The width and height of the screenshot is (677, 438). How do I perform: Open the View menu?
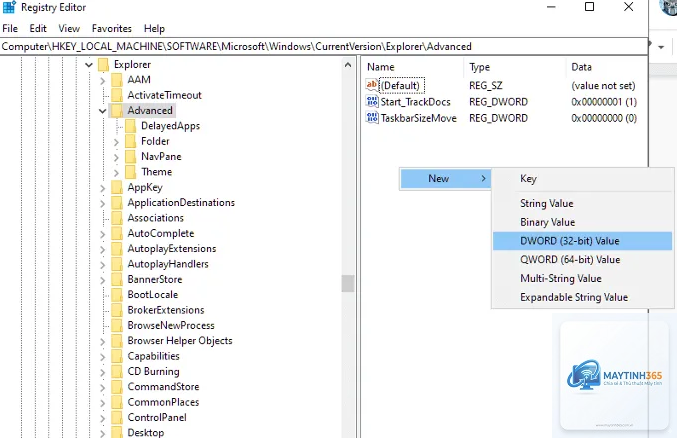pos(69,29)
